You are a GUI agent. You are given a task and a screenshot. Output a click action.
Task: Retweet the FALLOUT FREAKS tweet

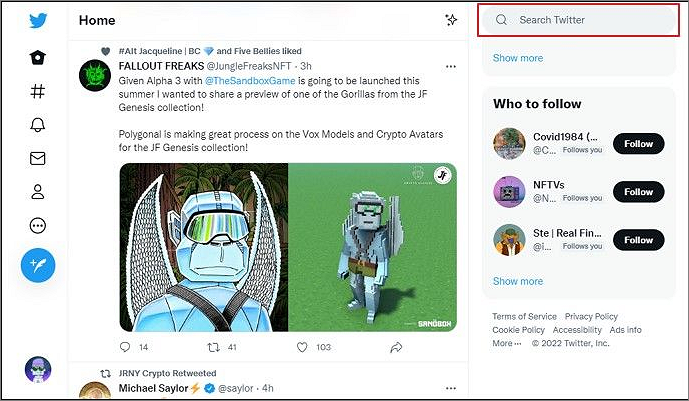click(x=212, y=347)
